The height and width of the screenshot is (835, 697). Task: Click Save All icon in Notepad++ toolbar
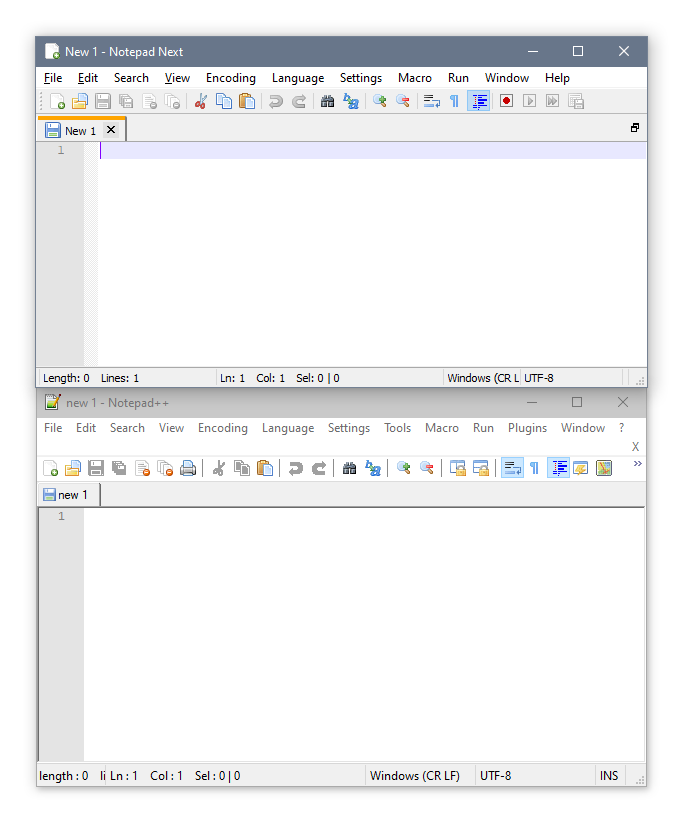[119, 468]
